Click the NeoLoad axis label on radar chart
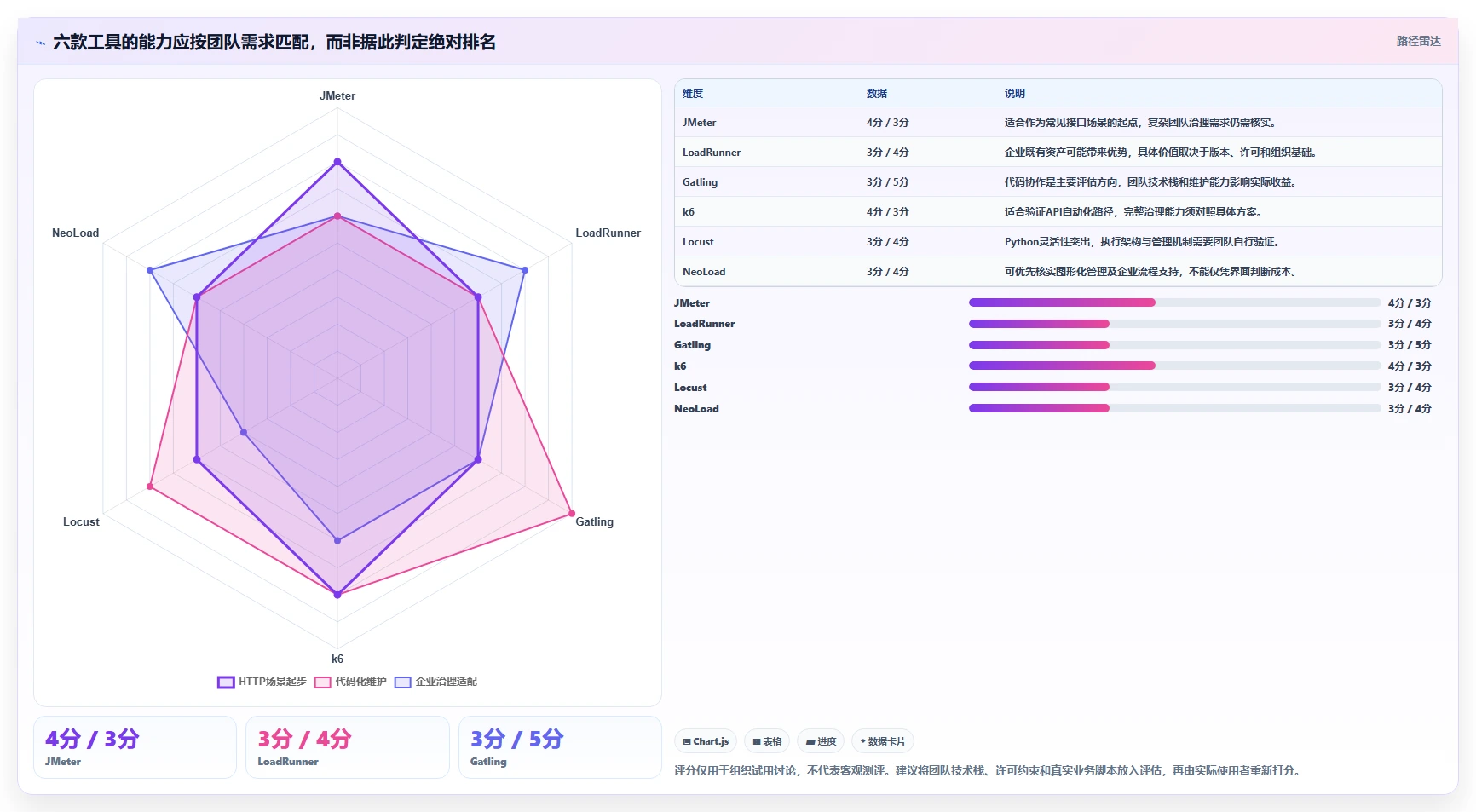Screen dimensions: 1476x812 pos(75,233)
